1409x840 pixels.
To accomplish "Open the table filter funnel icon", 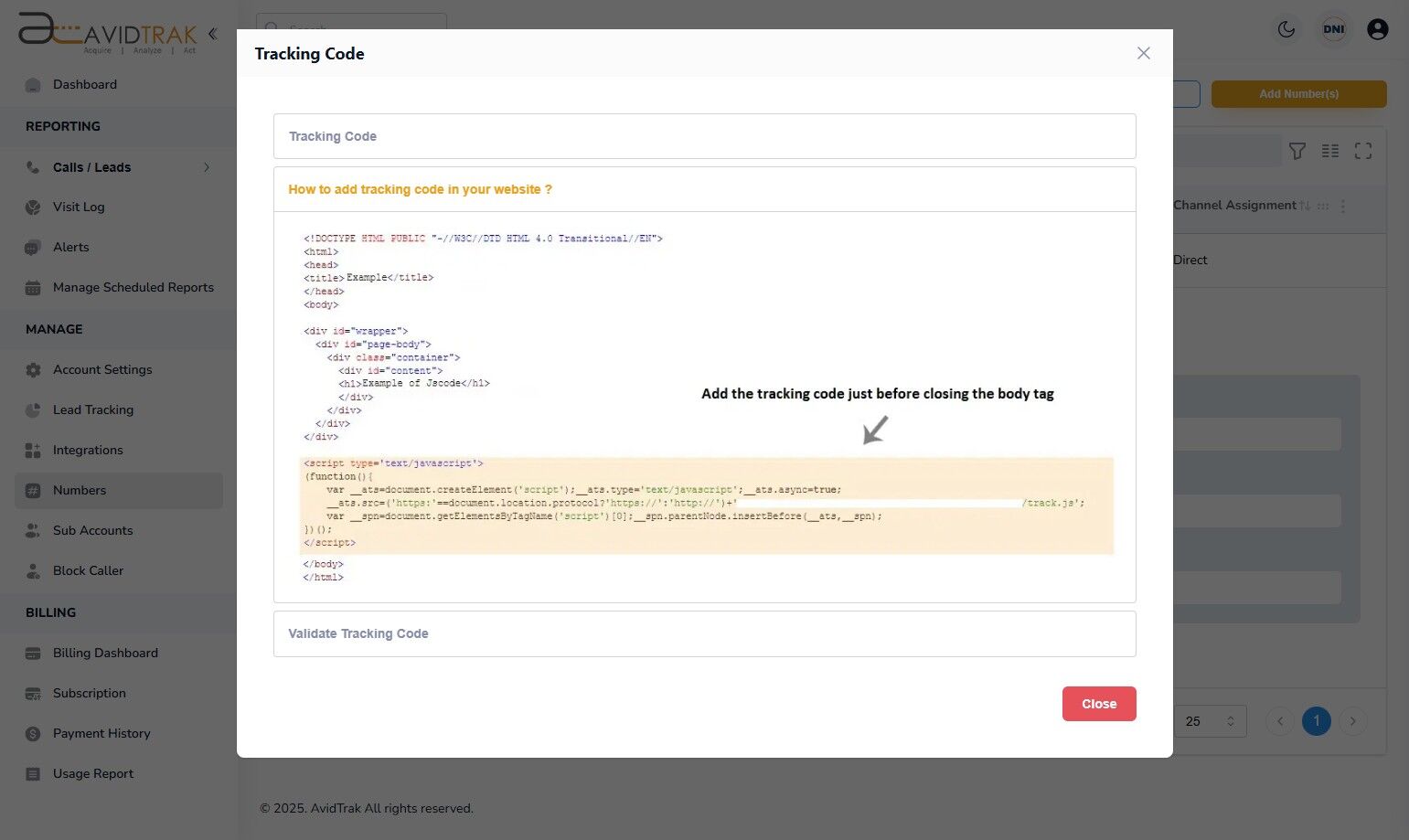I will pos(1297,151).
